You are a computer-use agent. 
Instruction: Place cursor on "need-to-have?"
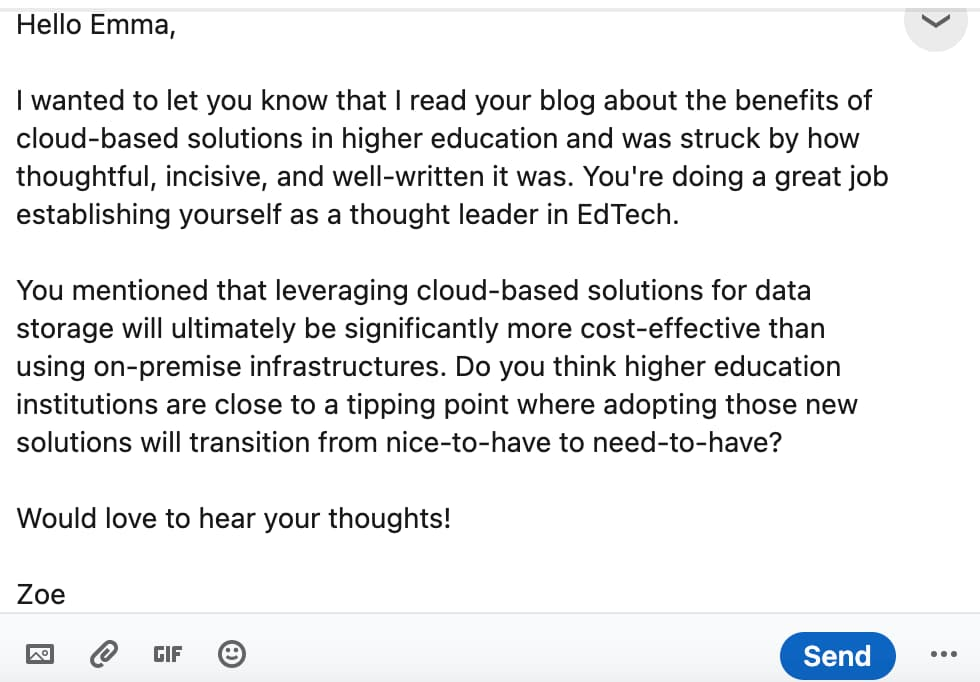687,443
